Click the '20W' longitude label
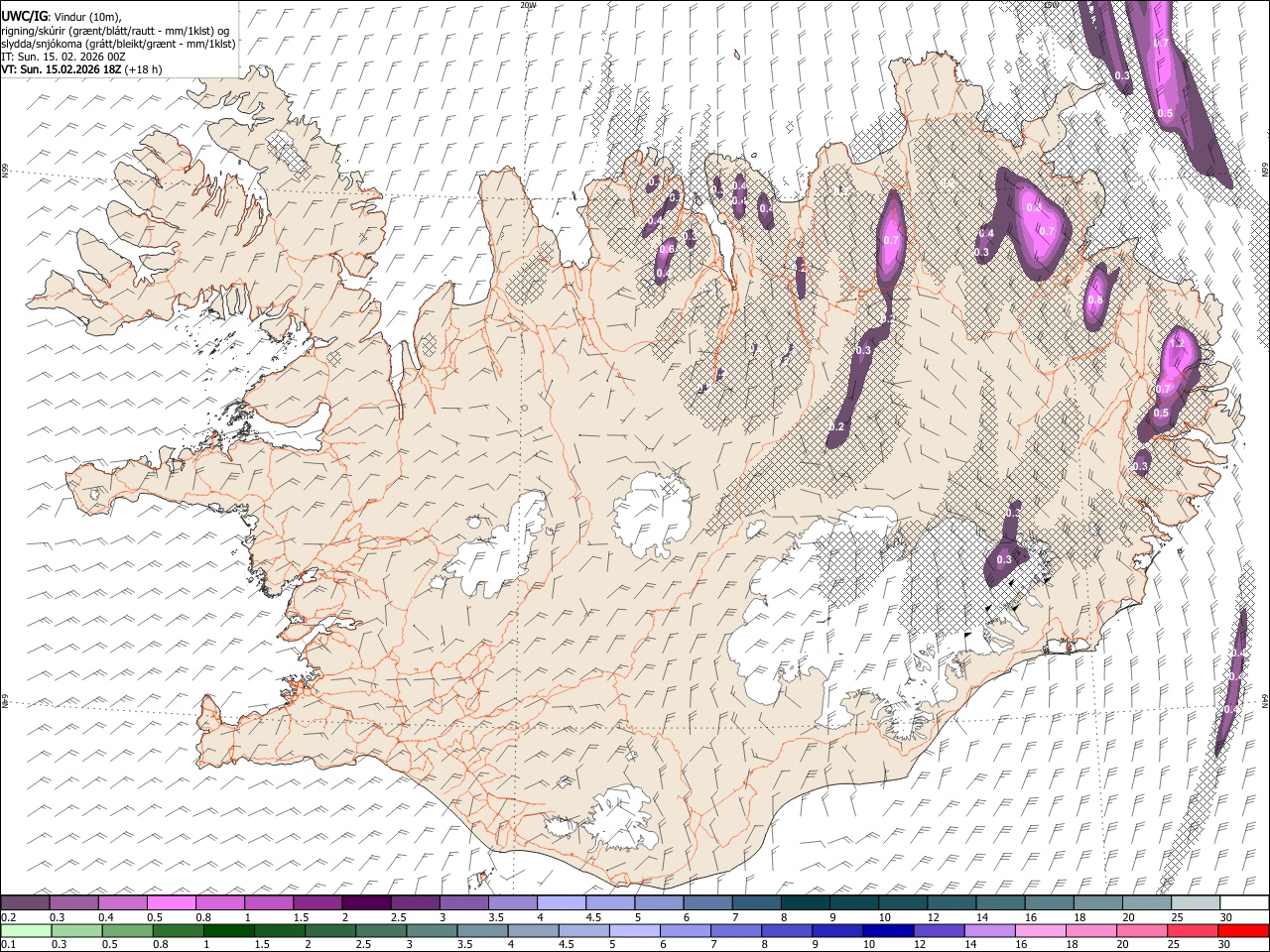 528,5
